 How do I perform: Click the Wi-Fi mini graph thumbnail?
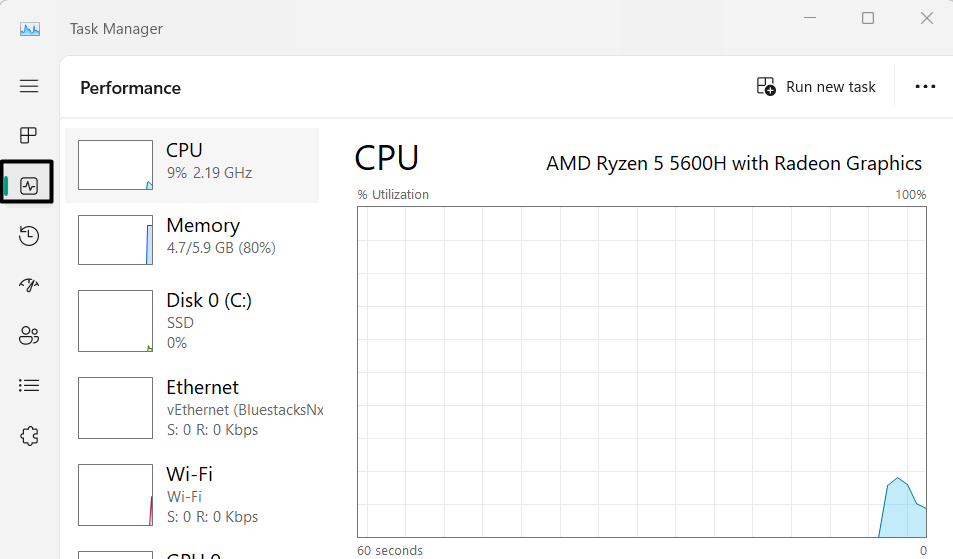pos(115,494)
